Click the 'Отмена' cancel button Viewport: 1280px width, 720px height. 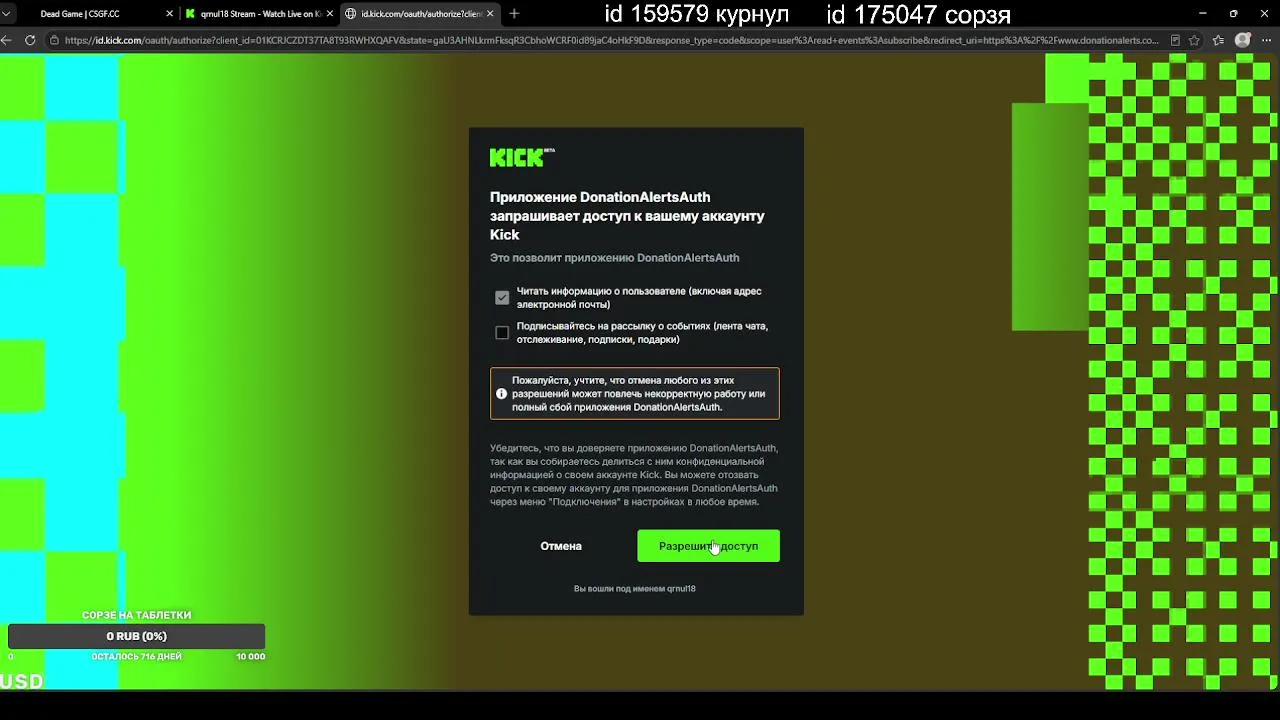click(x=561, y=546)
